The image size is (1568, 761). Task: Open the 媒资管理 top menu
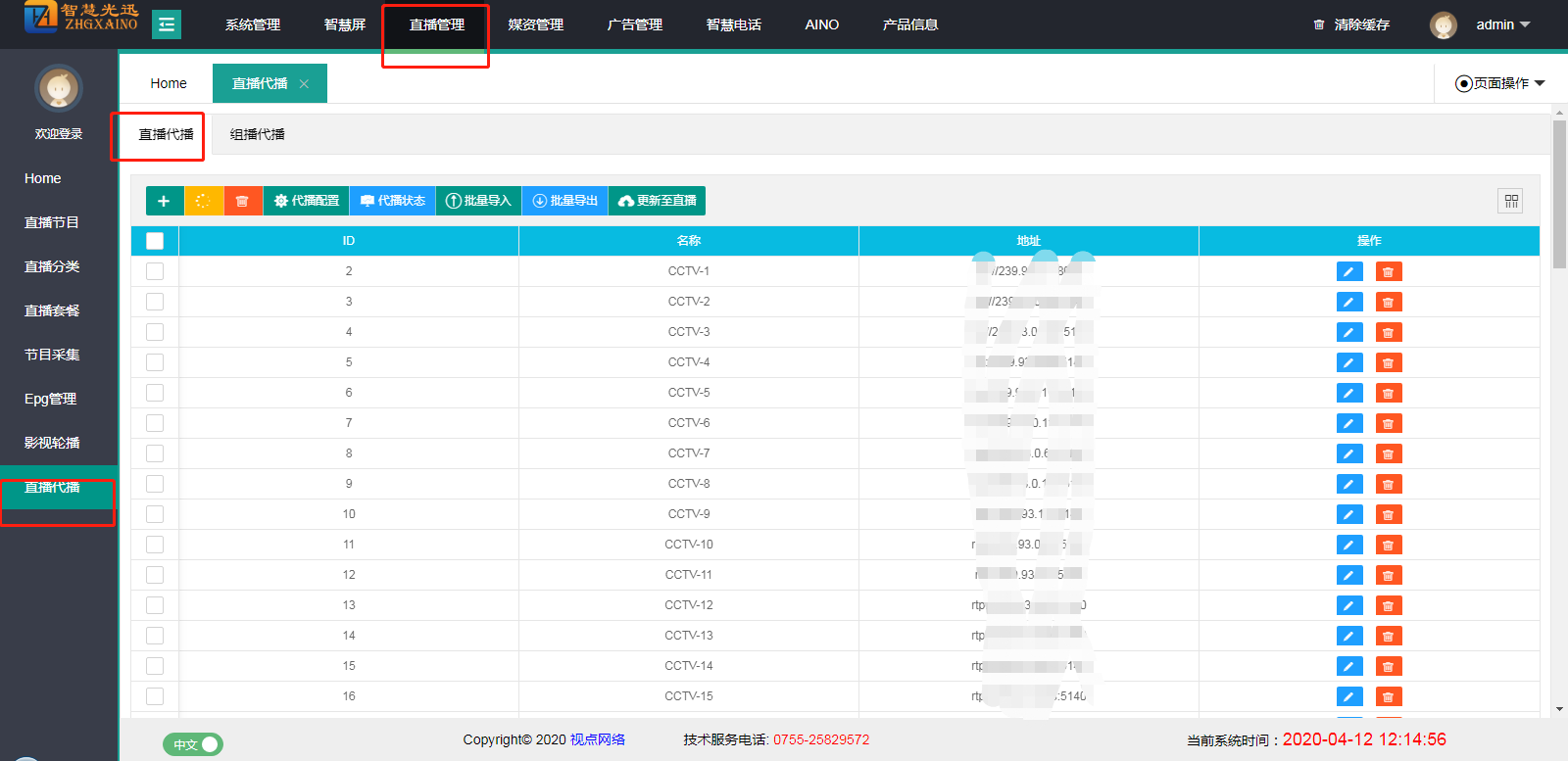pyautogui.click(x=535, y=24)
